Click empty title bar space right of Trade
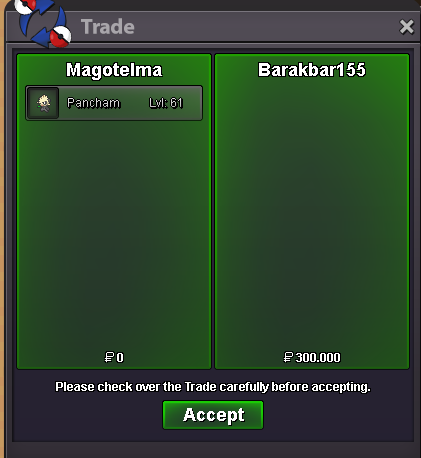The image size is (421, 458). (267, 27)
